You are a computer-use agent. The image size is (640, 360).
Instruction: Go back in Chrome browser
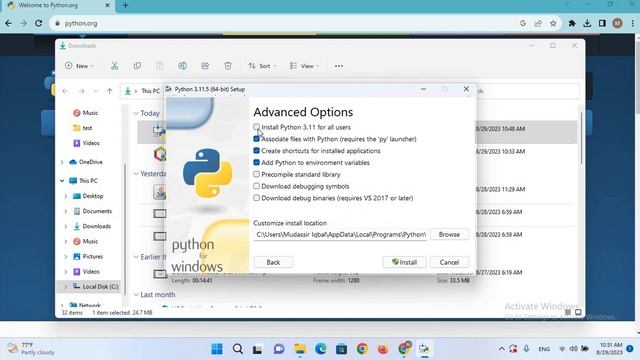8,23
